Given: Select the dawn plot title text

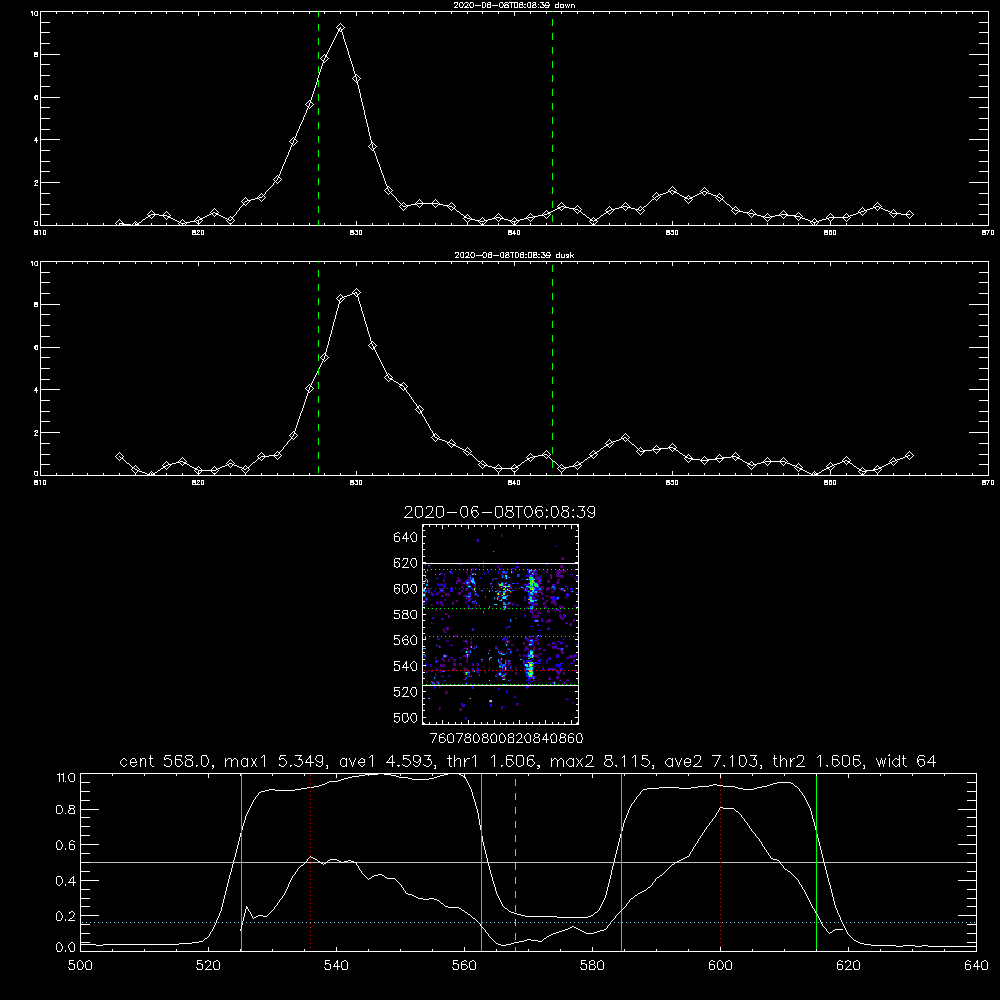Looking at the screenshot, I should pyautogui.click(x=514, y=5).
